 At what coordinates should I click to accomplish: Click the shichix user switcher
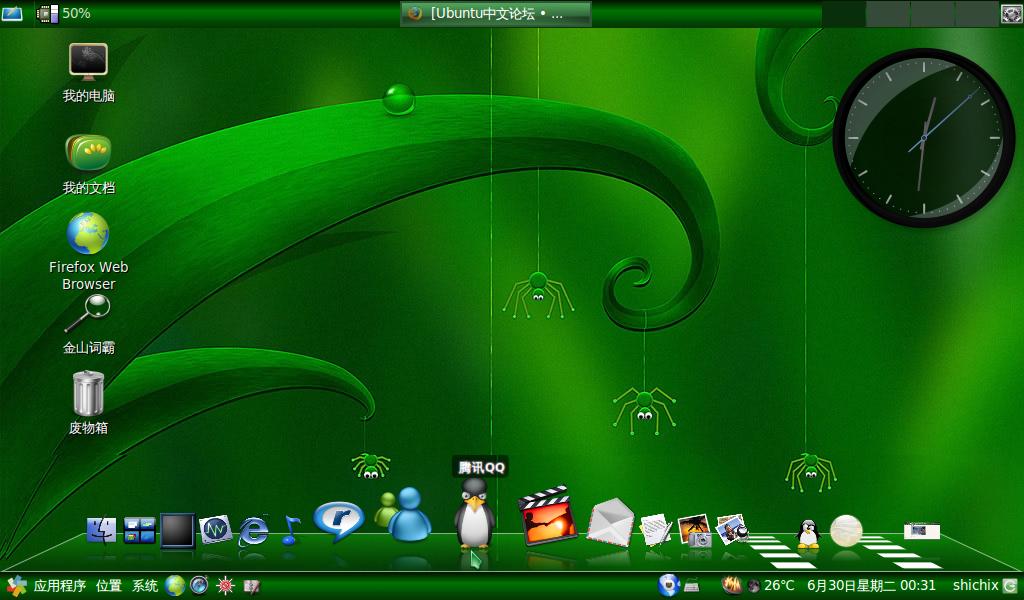click(976, 585)
